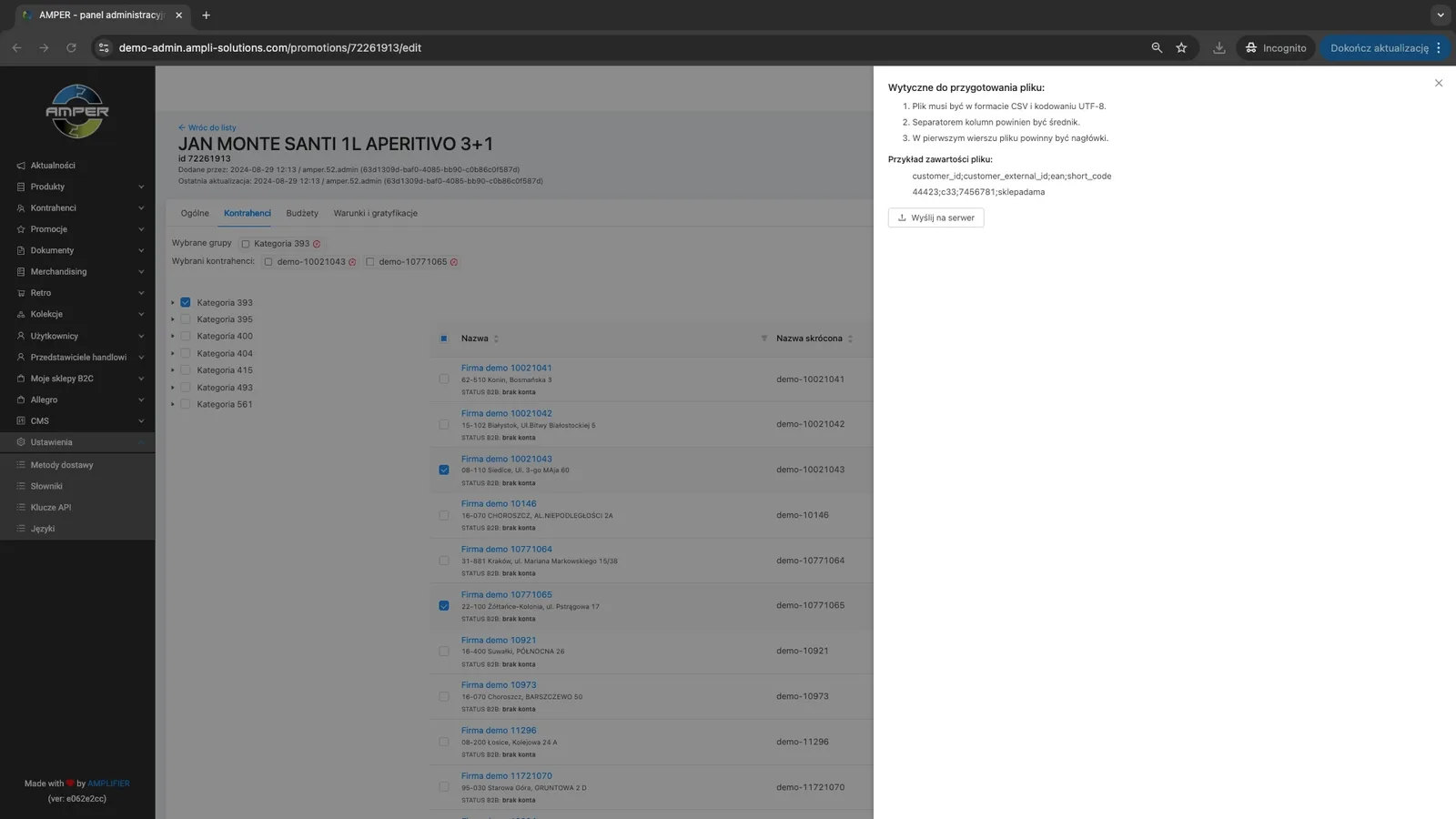Expand the Kontrahenci sidebar menu chevron
This screenshot has width=1456, height=819.
coord(141,208)
